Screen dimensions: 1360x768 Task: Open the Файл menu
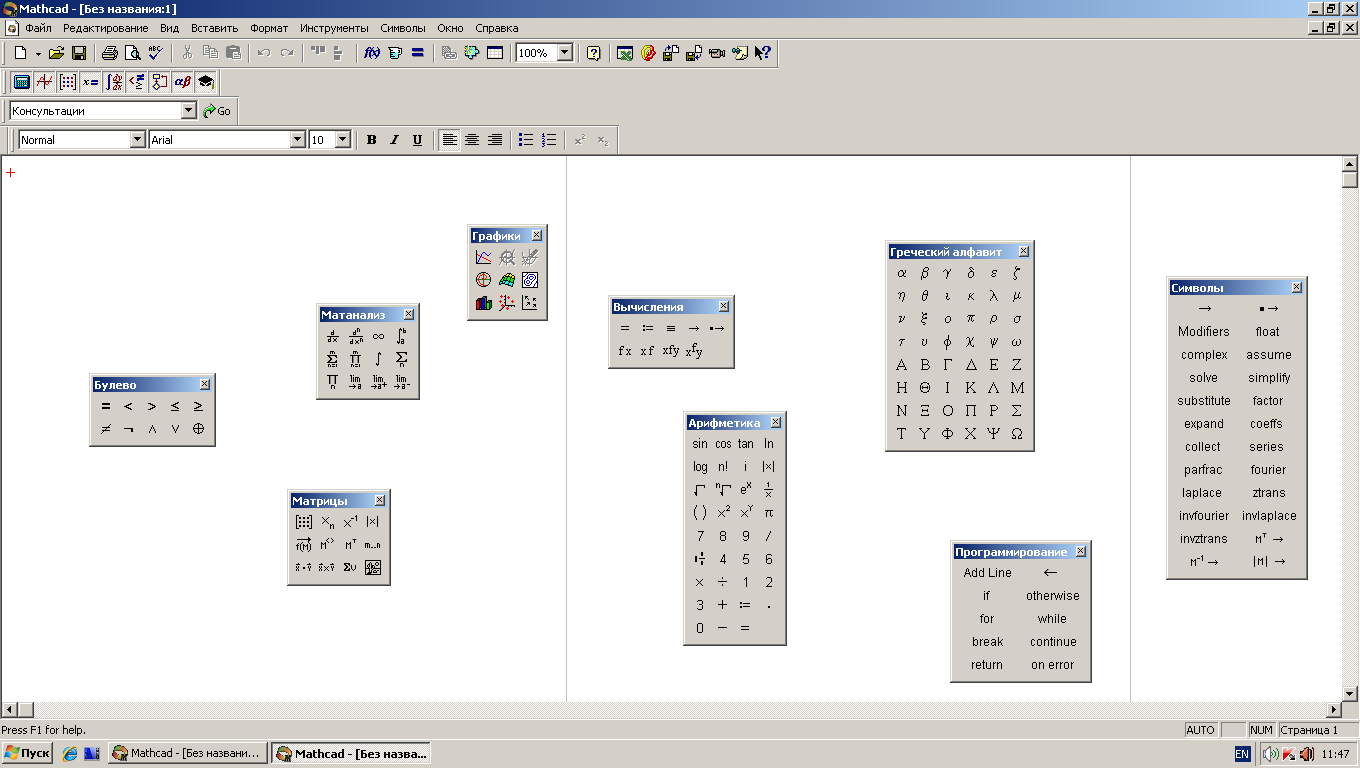(38, 28)
